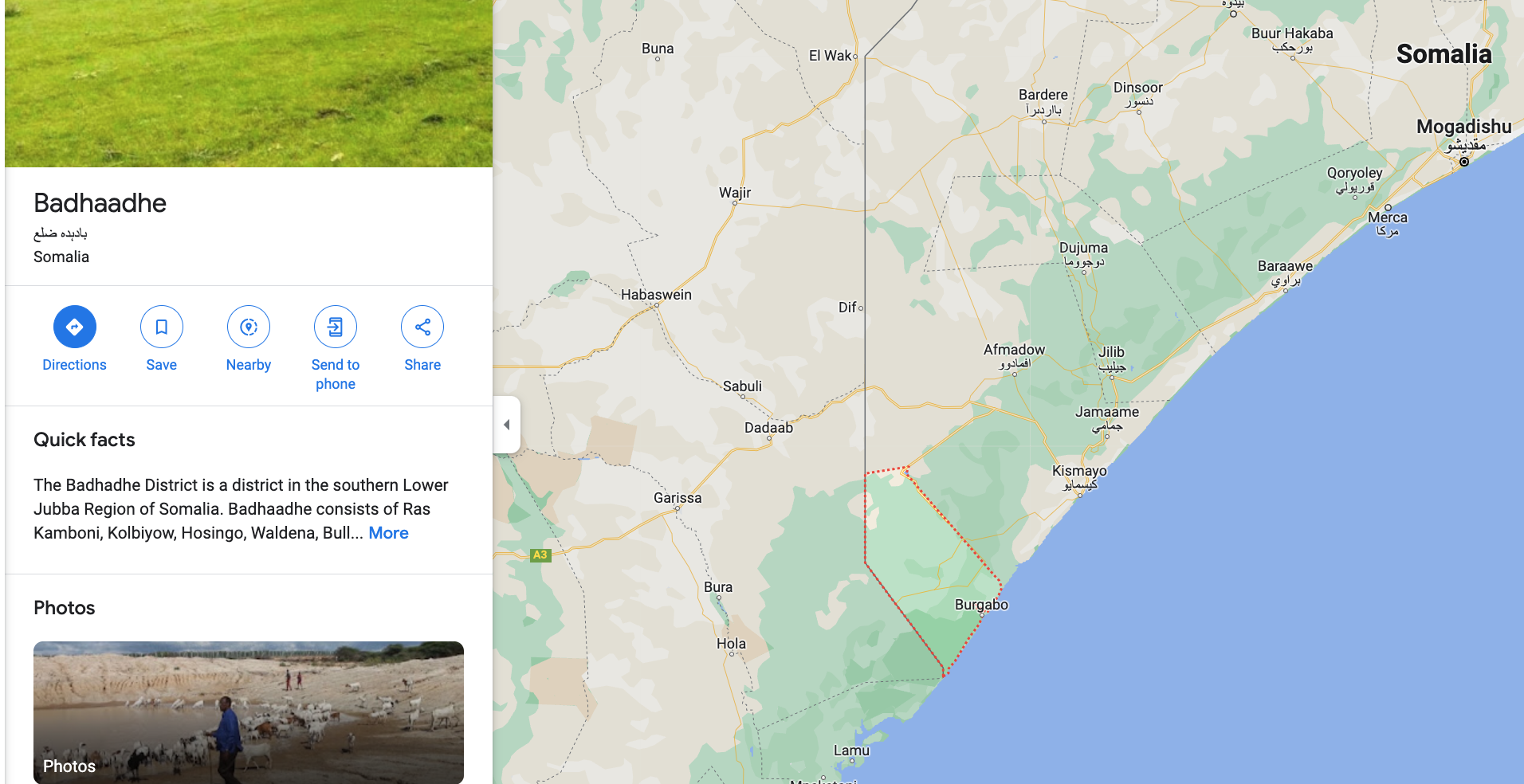1524x784 pixels.
Task: Click Merca label on the map
Action: tap(1388, 218)
